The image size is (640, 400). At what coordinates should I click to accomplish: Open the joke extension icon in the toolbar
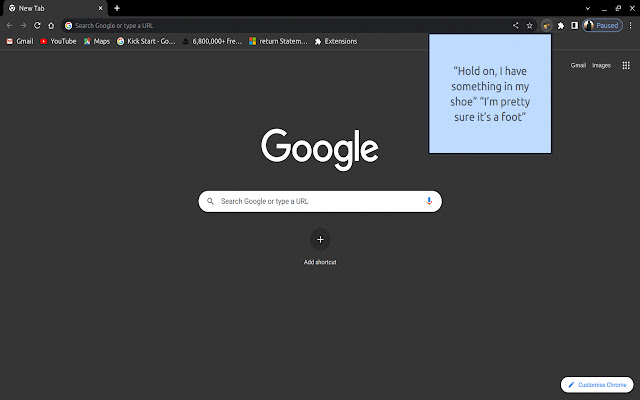pos(547,25)
